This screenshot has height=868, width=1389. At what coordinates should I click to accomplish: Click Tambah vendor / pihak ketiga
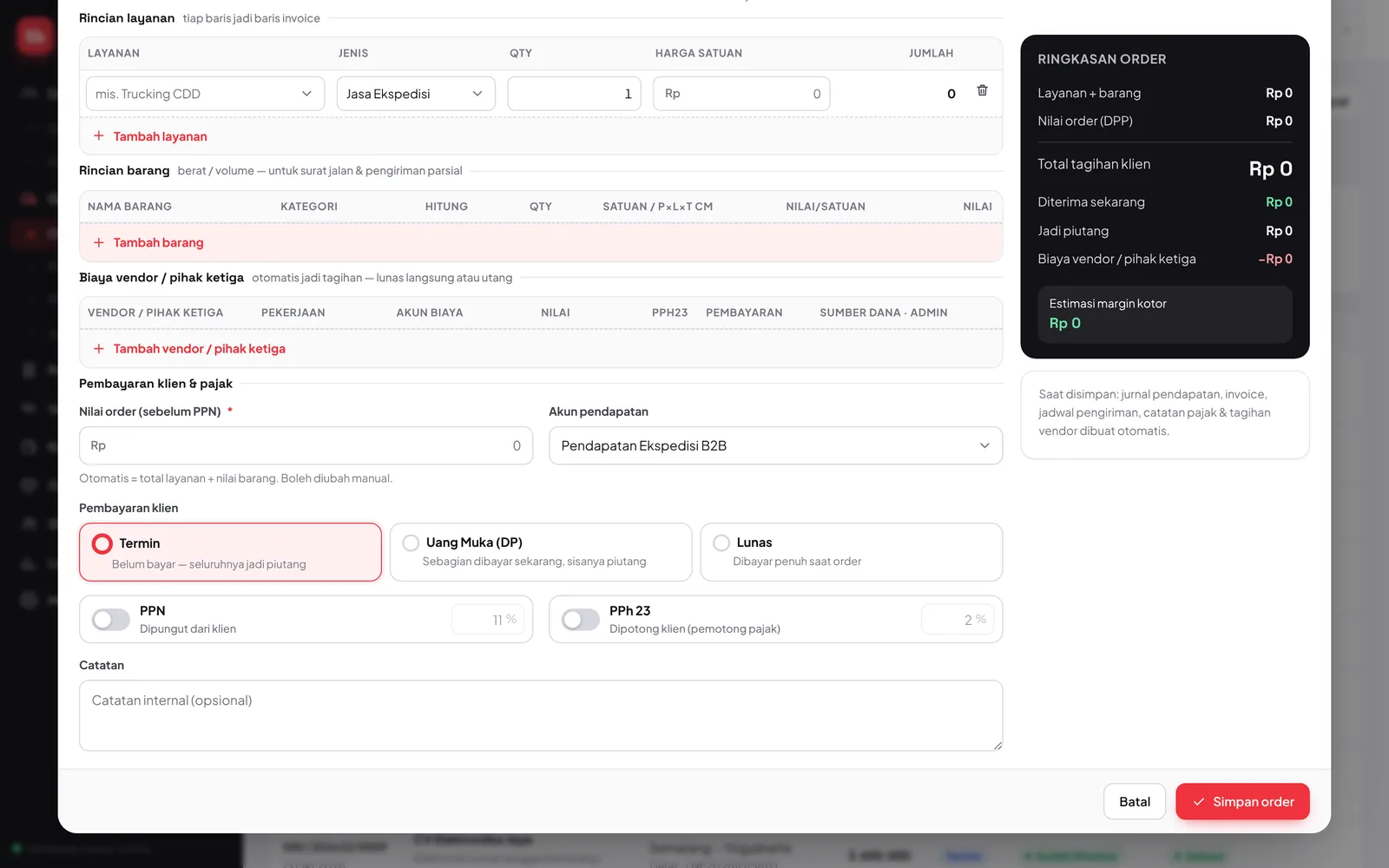pyautogui.click(x=189, y=349)
